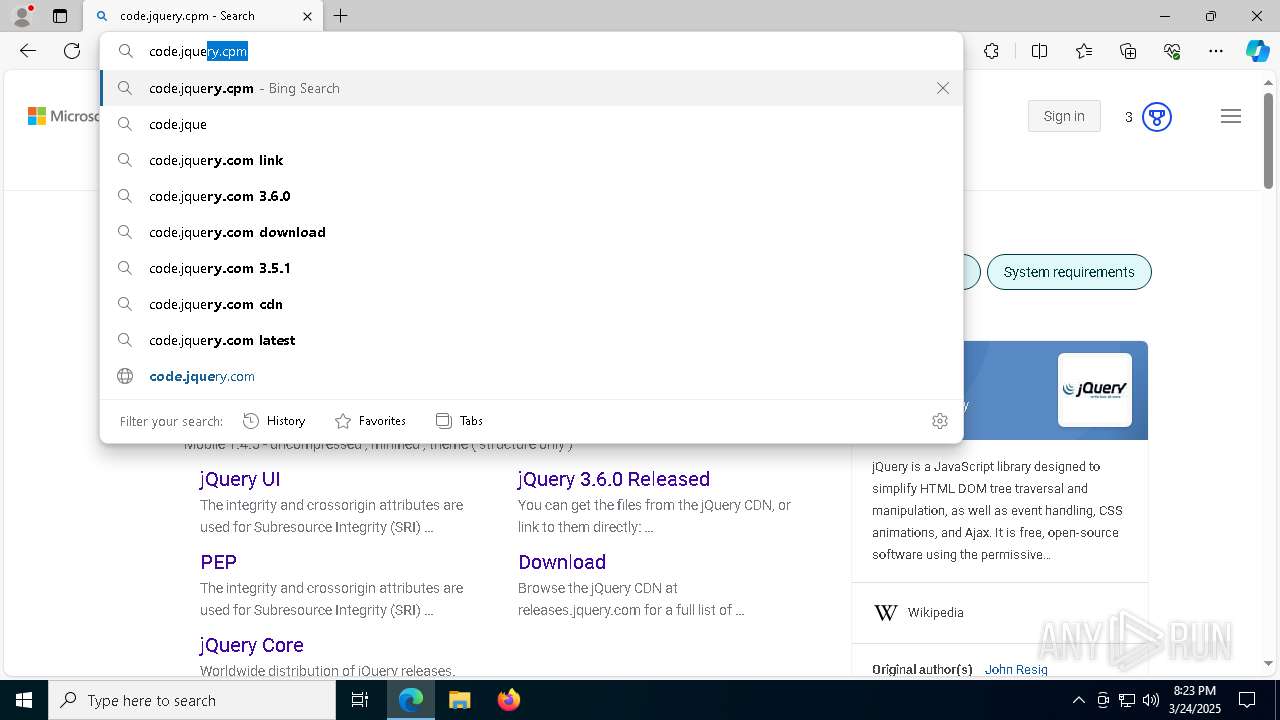The image size is (1280, 720).
Task: Show hidden tray icons chevron
Action: coord(1079,700)
